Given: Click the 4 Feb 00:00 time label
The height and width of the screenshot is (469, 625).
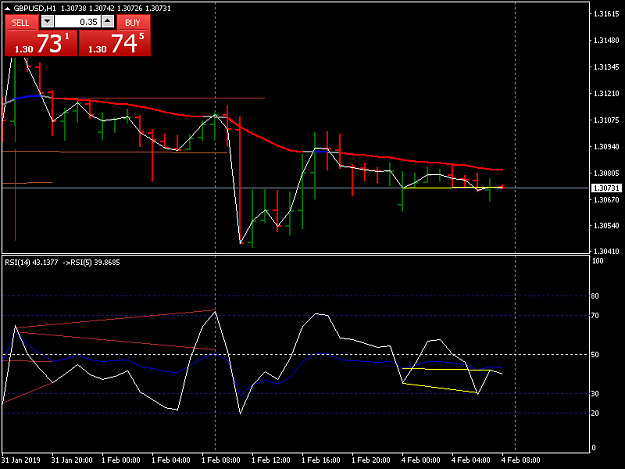Looking at the screenshot, I should click(421, 460).
